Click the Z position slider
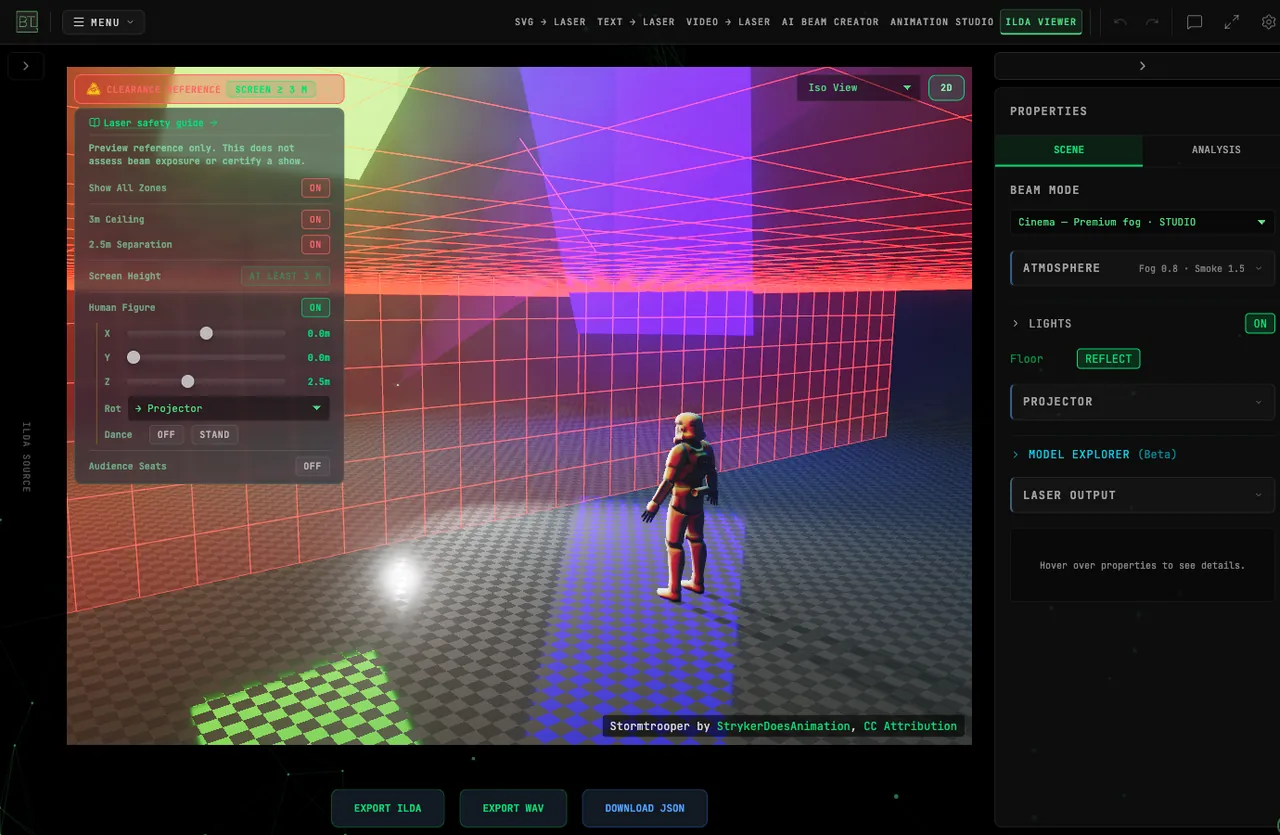 (206, 382)
